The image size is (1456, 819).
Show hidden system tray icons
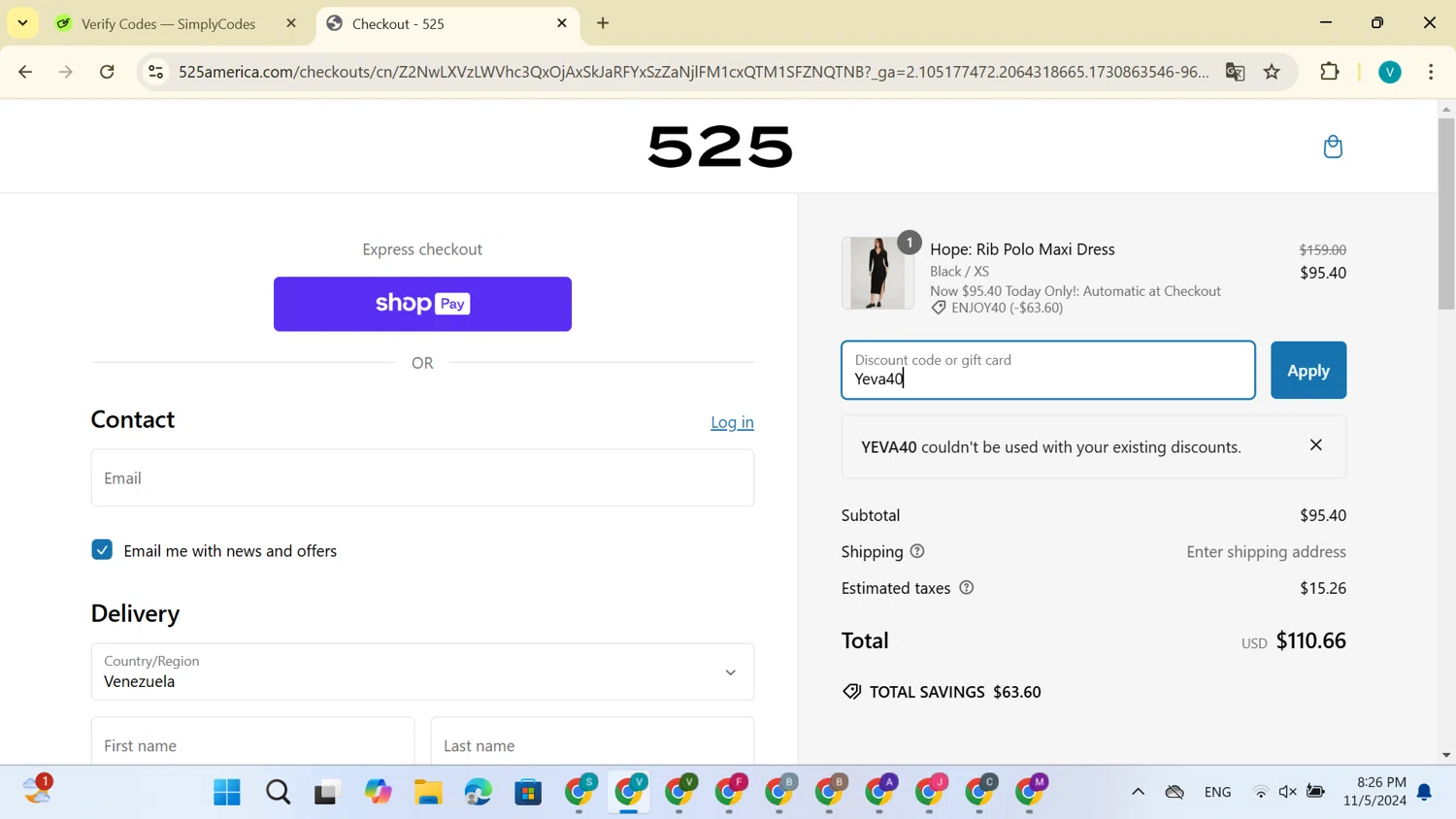pos(1138,793)
